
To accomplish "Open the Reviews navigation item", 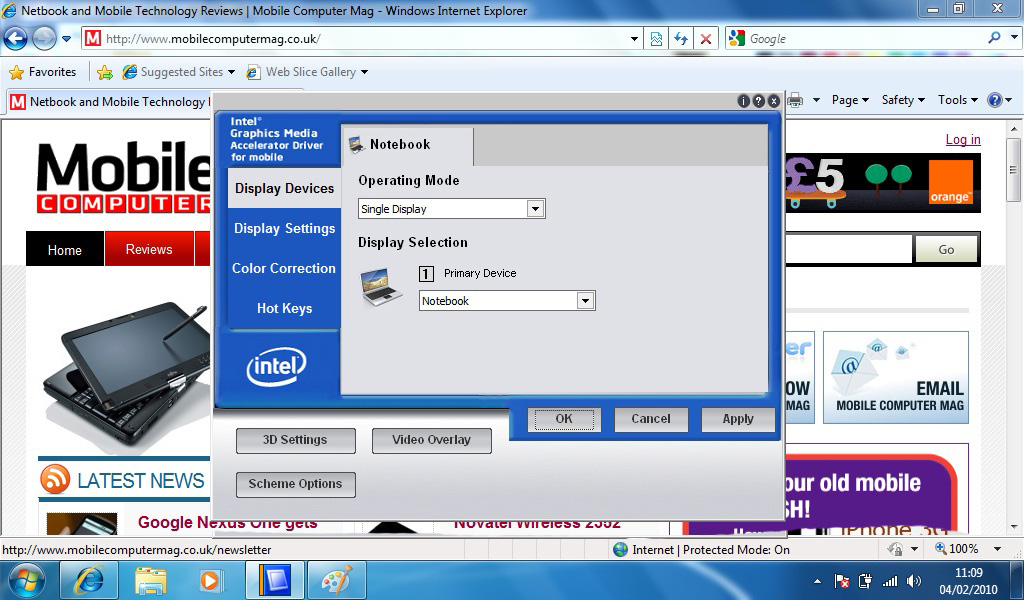I will pos(149,249).
